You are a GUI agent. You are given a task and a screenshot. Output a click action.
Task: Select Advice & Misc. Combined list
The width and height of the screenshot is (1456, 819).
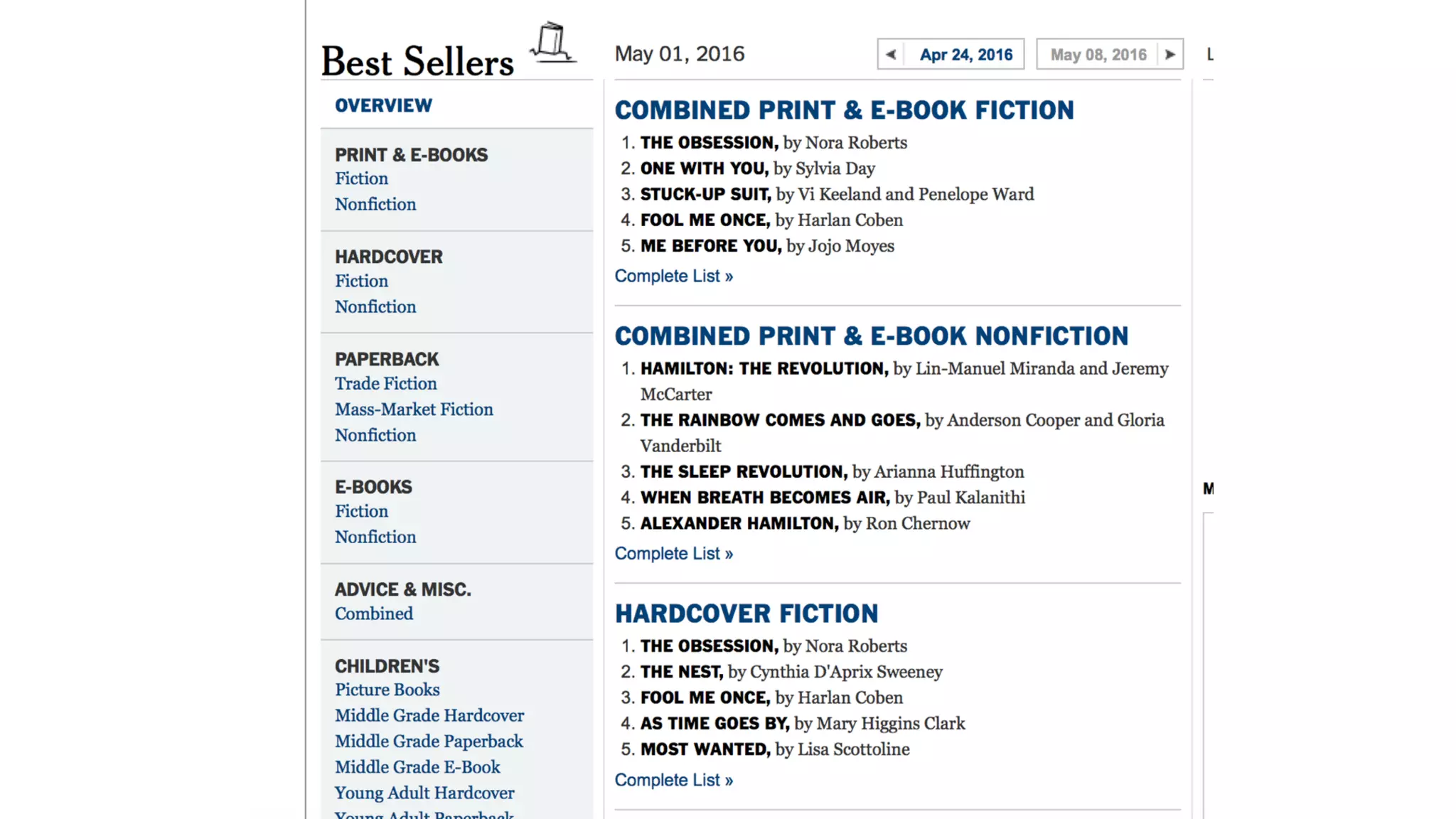pyautogui.click(x=373, y=614)
